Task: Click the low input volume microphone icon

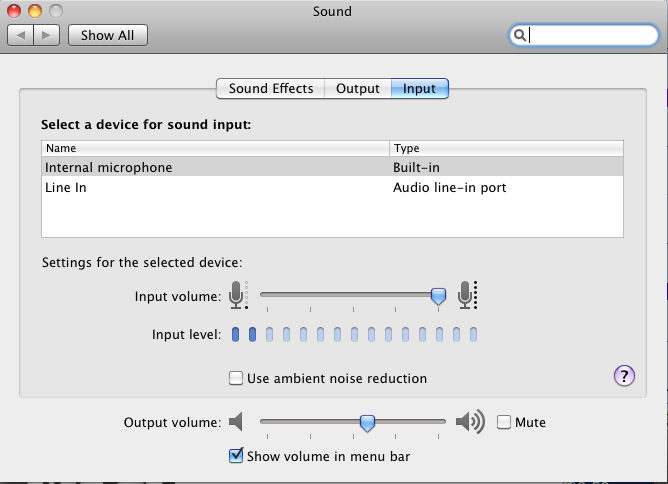Action: click(x=238, y=295)
